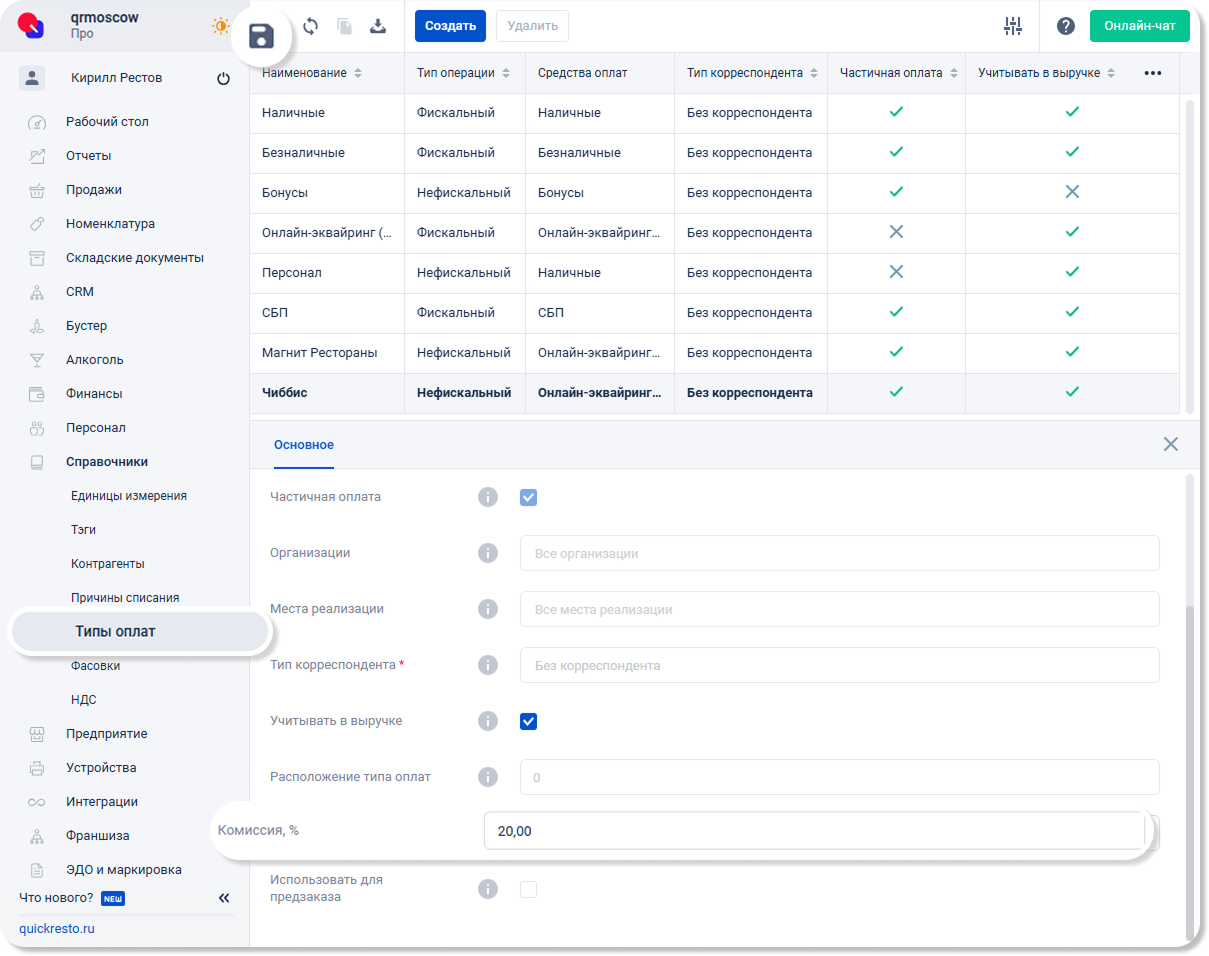Enable Использовать для предзаказа checkbox
Screen dimensions: 1209x956
coord(528,889)
